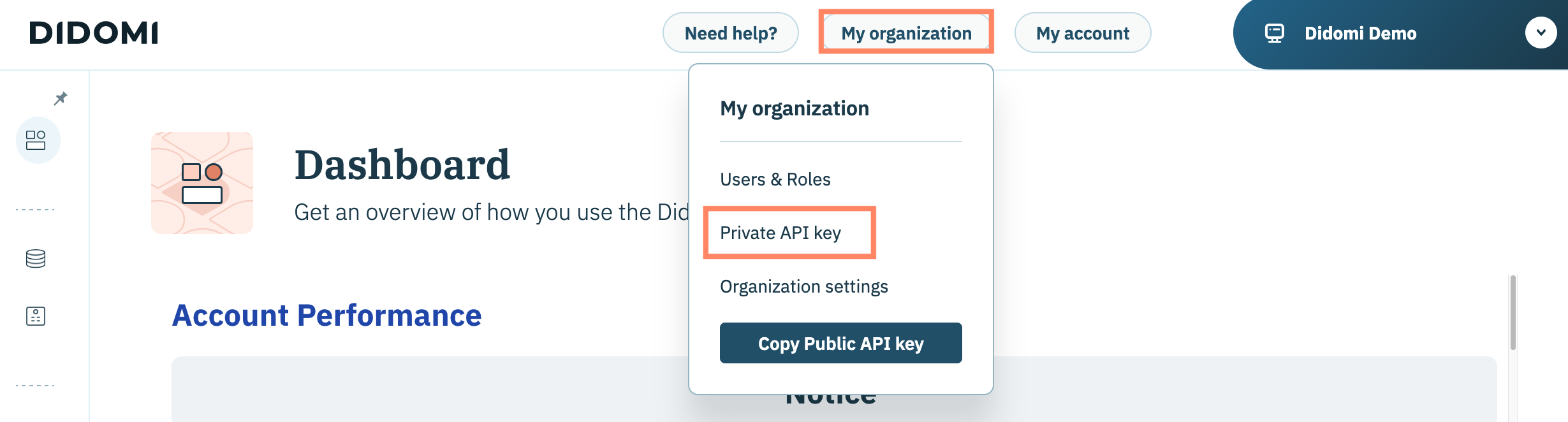Click the page's vertical scrollbar

[1513, 312]
